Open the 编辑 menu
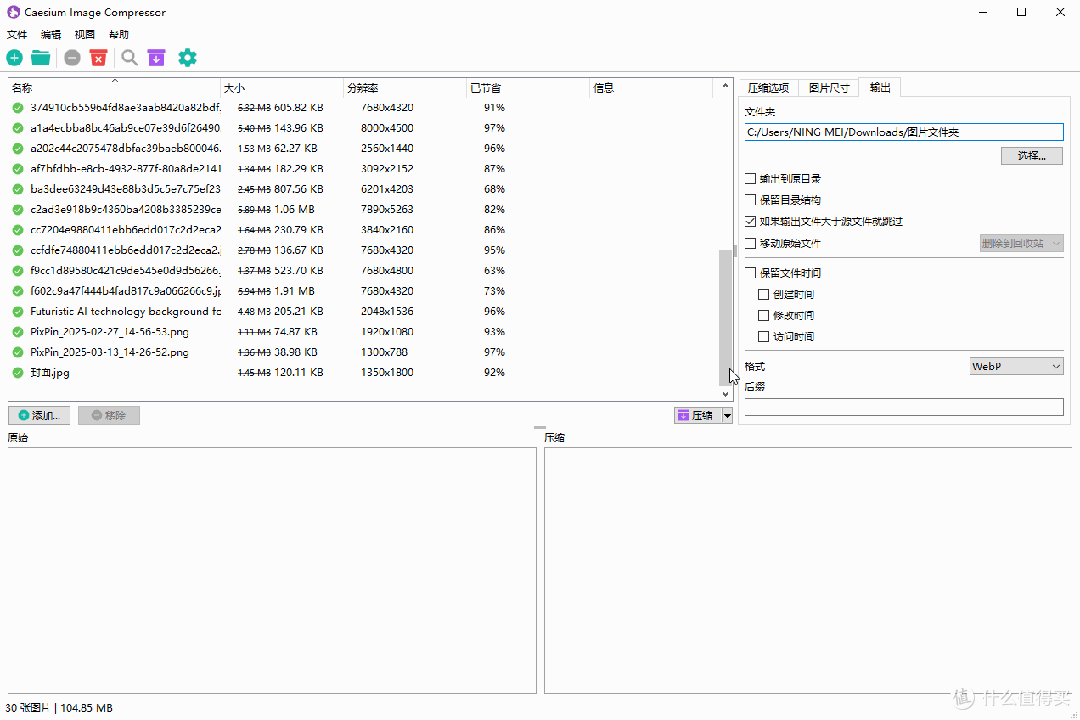 51,34
